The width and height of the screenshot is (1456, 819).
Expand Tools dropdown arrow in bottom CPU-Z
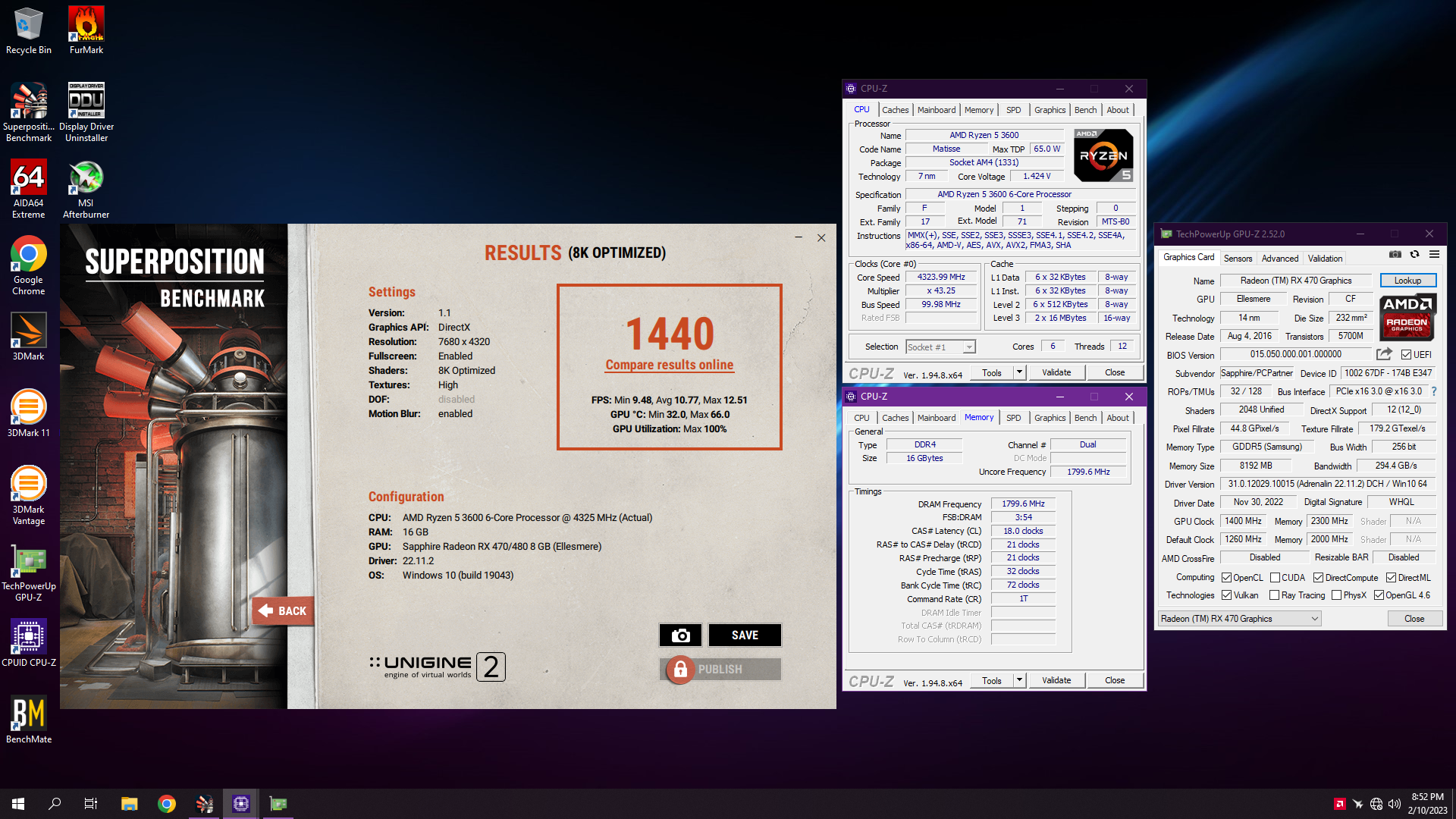pos(1019,680)
